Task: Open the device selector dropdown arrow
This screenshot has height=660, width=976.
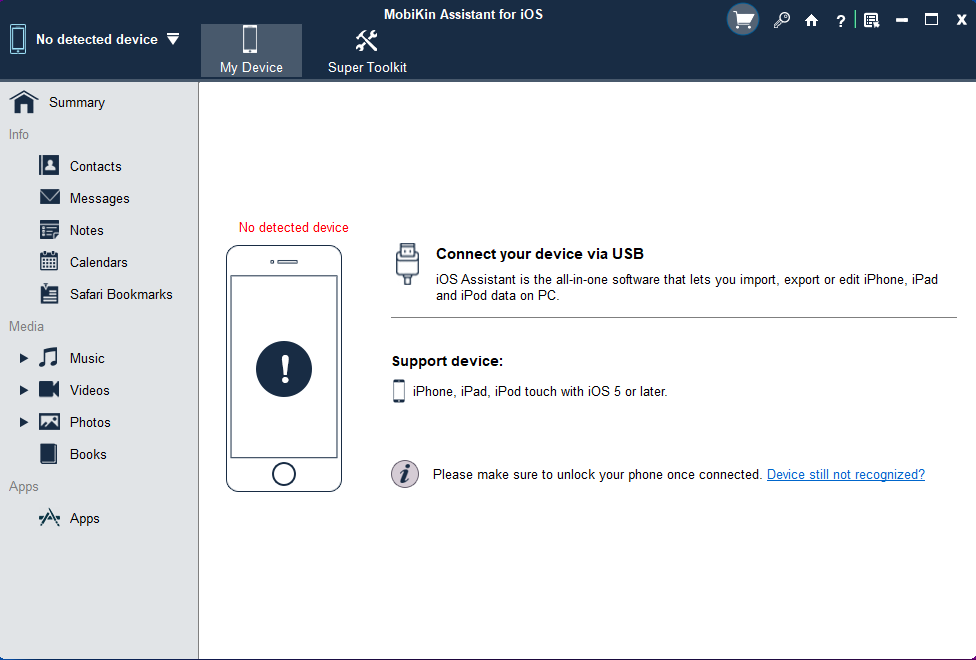Action: pos(173,39)
